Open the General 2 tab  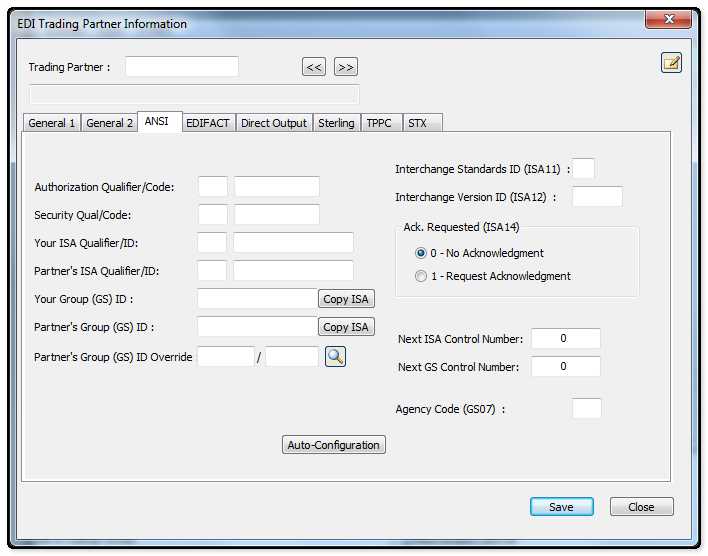pos(109,123)
